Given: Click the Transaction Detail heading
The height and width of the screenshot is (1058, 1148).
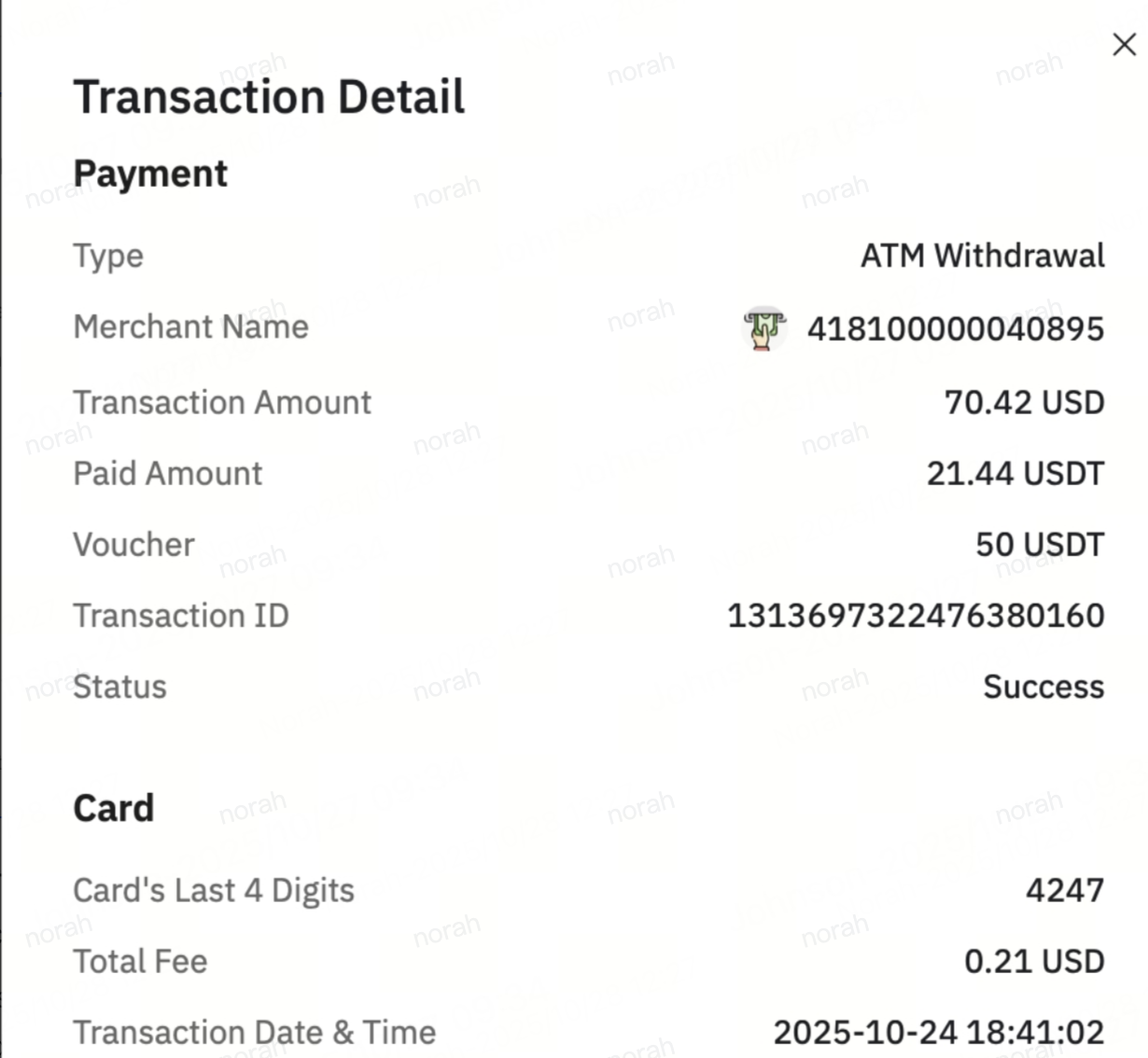Looking at the screenshot, I should point(269,97).
